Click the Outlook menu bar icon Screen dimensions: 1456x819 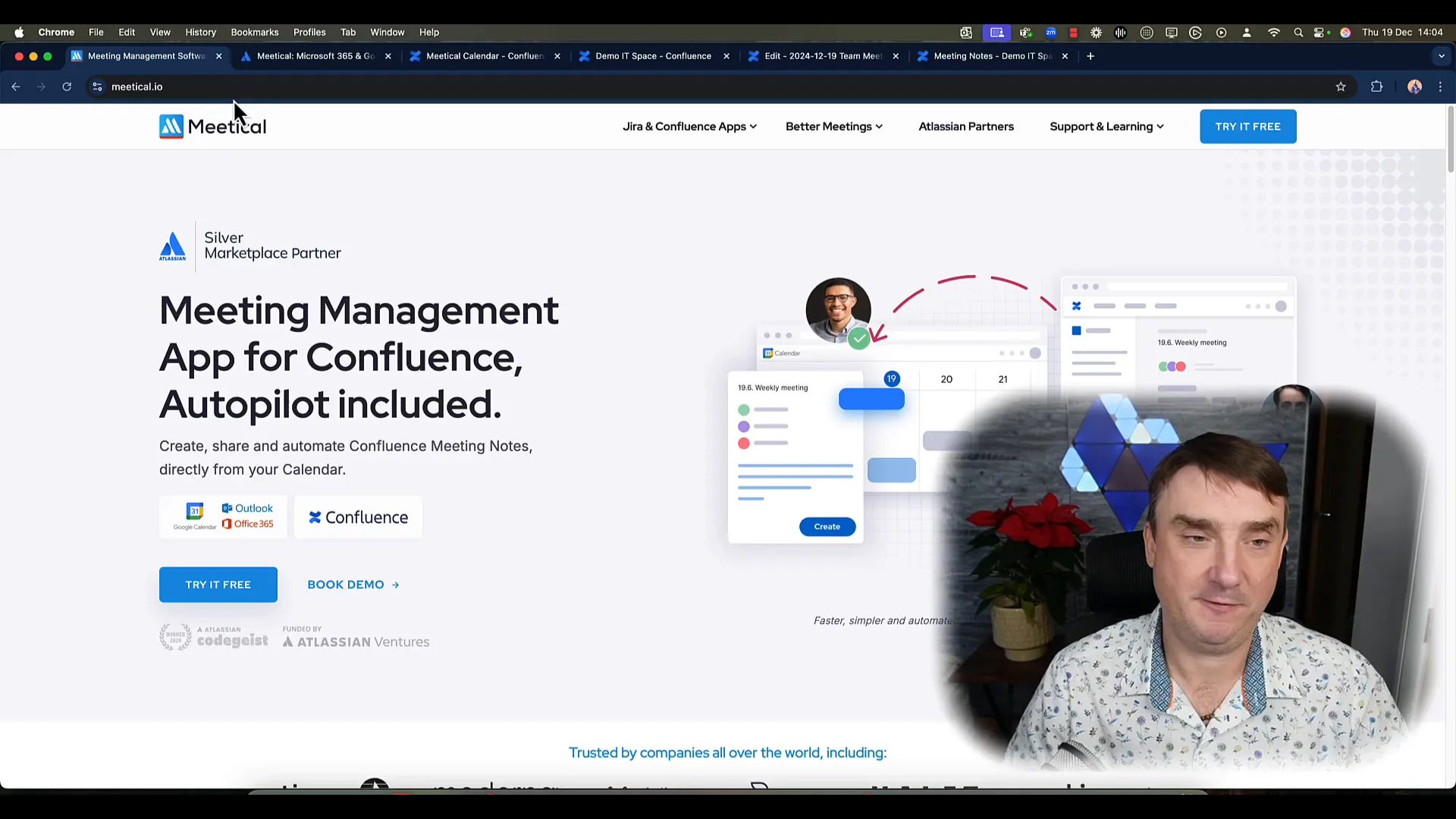[x=966, y=33]
